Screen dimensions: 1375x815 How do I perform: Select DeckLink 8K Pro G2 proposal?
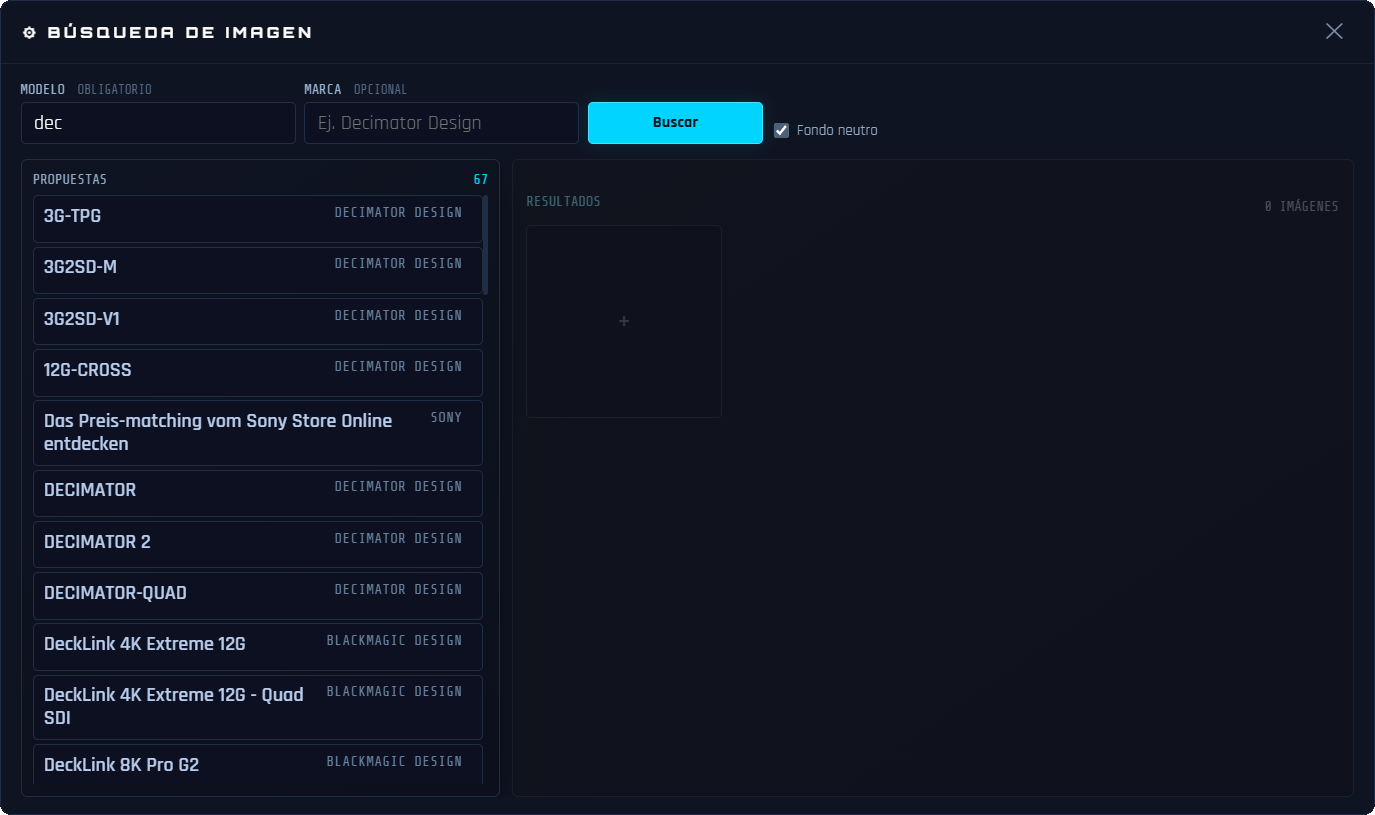[x=258, y=765]
